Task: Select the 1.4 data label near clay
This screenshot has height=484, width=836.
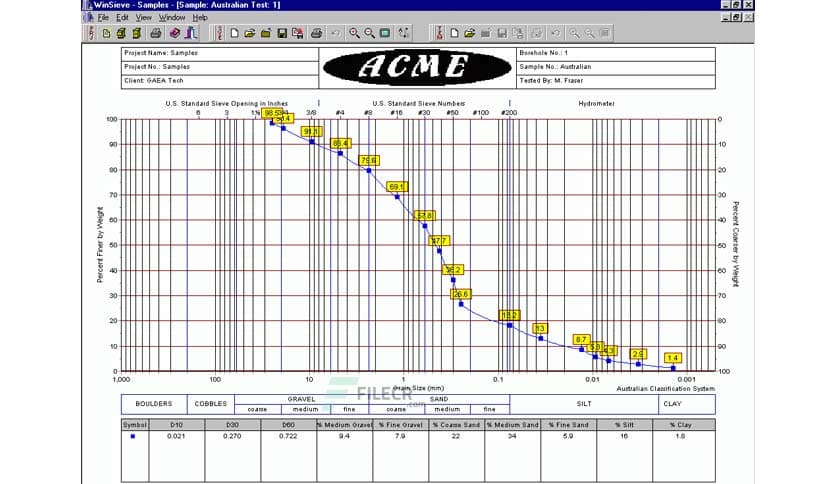Action: pos(673,358)
